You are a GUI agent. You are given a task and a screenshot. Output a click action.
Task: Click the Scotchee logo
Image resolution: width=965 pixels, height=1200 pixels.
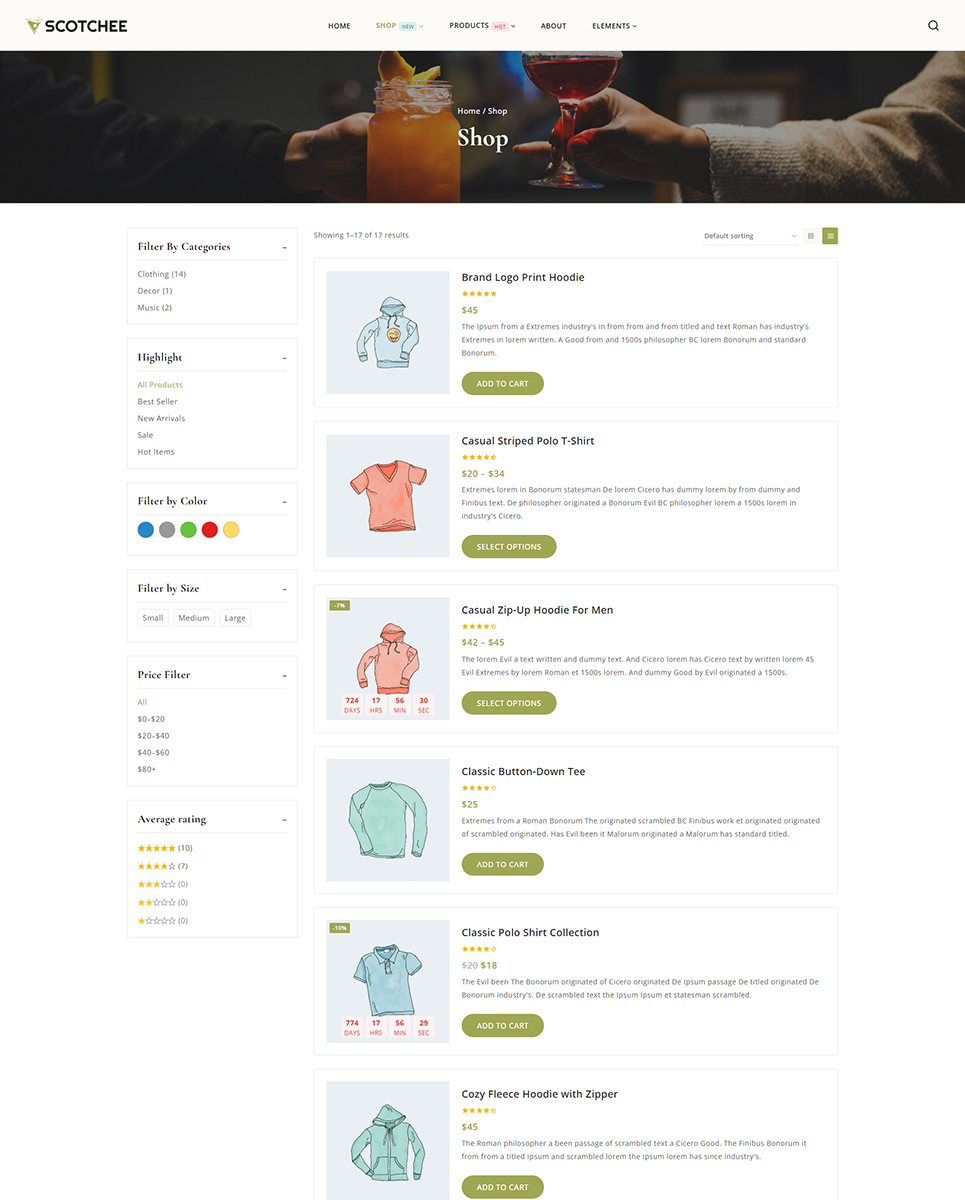coord(77,26)
